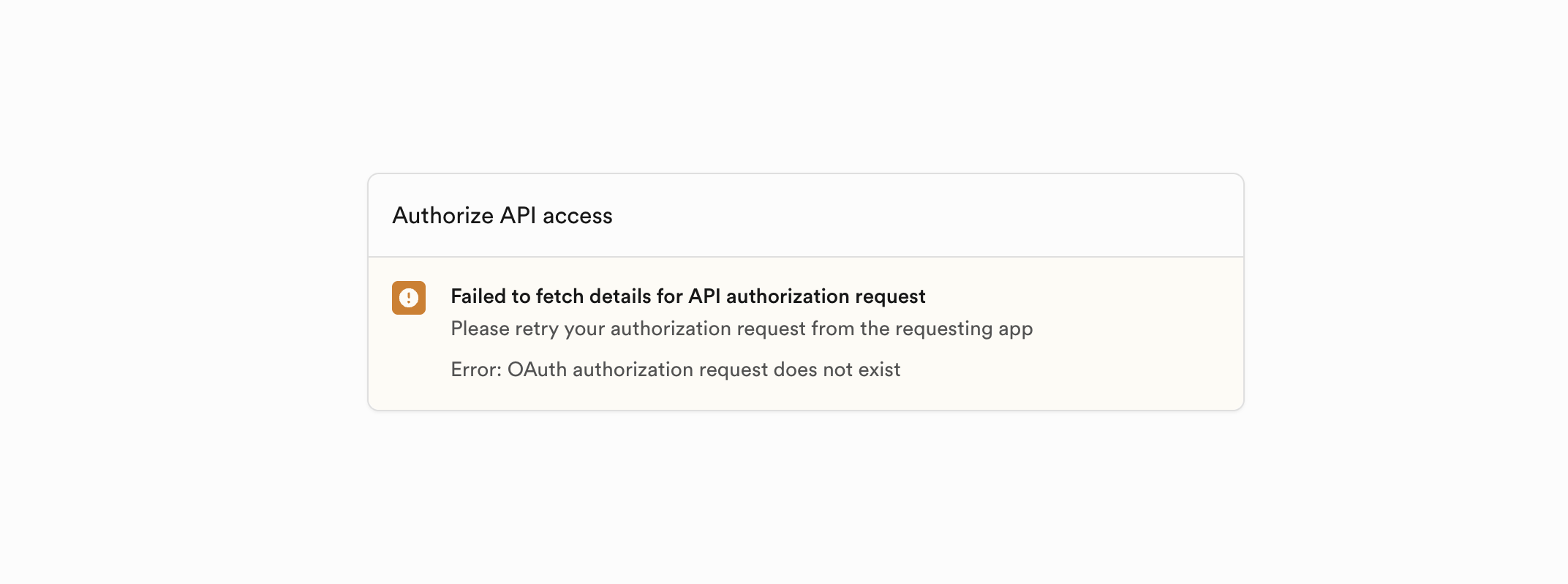
Task: Click 'requesting app' at end of retry message
Action: pyautogui.click(x=963, y=329)
